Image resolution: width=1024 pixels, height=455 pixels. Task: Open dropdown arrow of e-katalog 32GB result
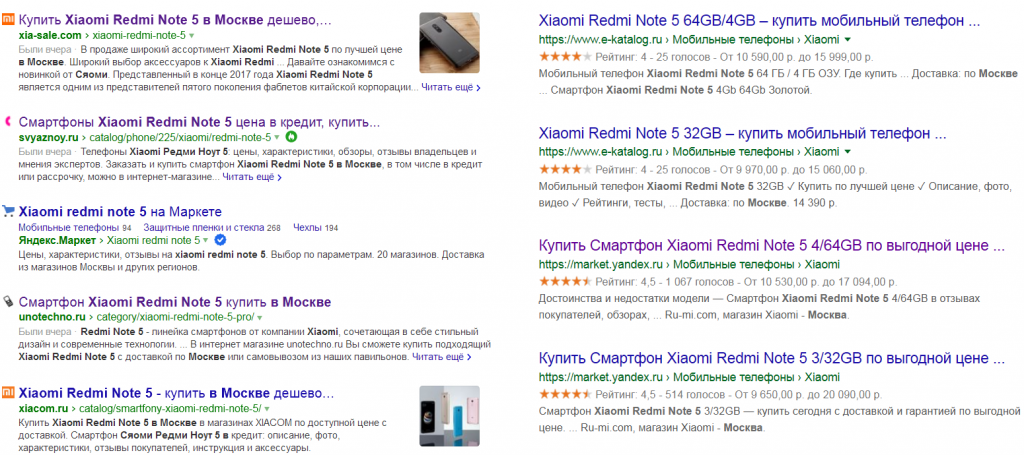(x=848, y=151)
